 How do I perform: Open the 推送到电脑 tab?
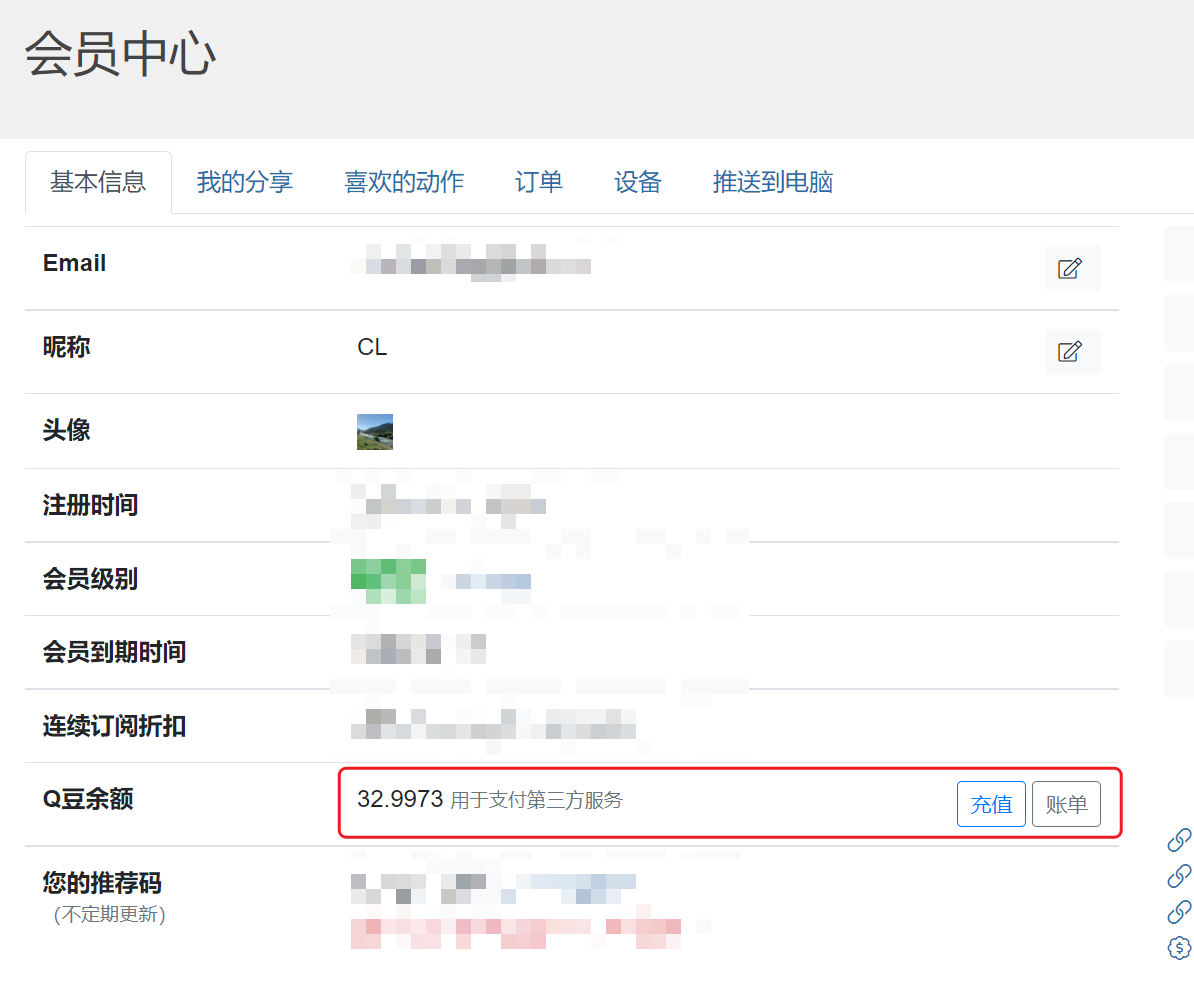coord(772,183)
